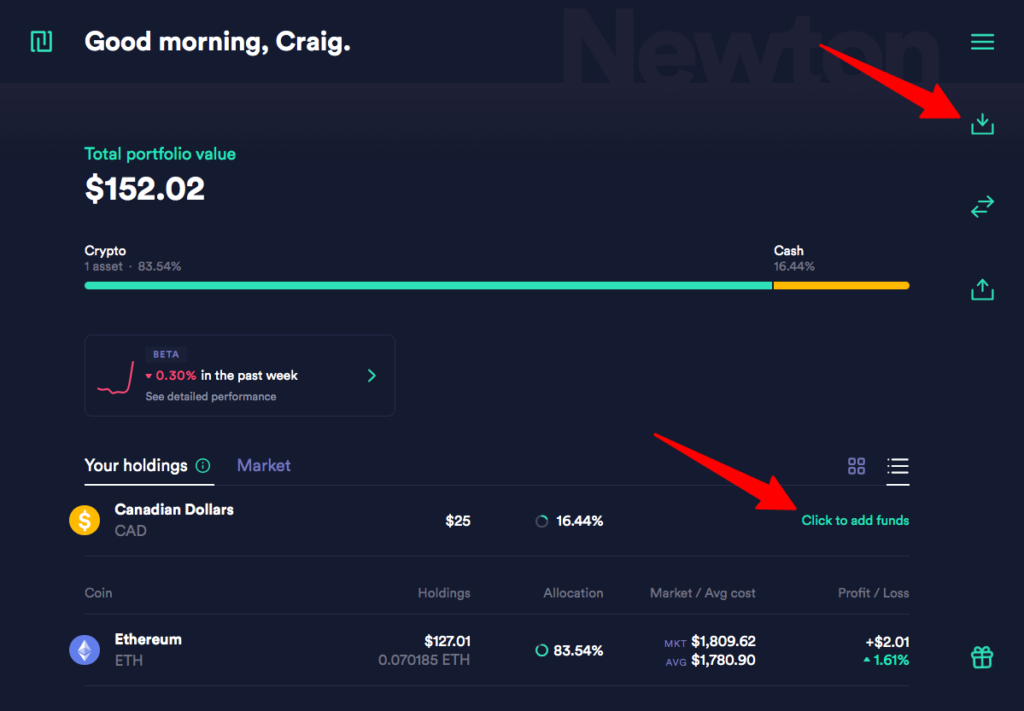Click the 1.61% profit percentage
Image resolution: width=1024 pixels, height=711 pixels.
point(891,660)
